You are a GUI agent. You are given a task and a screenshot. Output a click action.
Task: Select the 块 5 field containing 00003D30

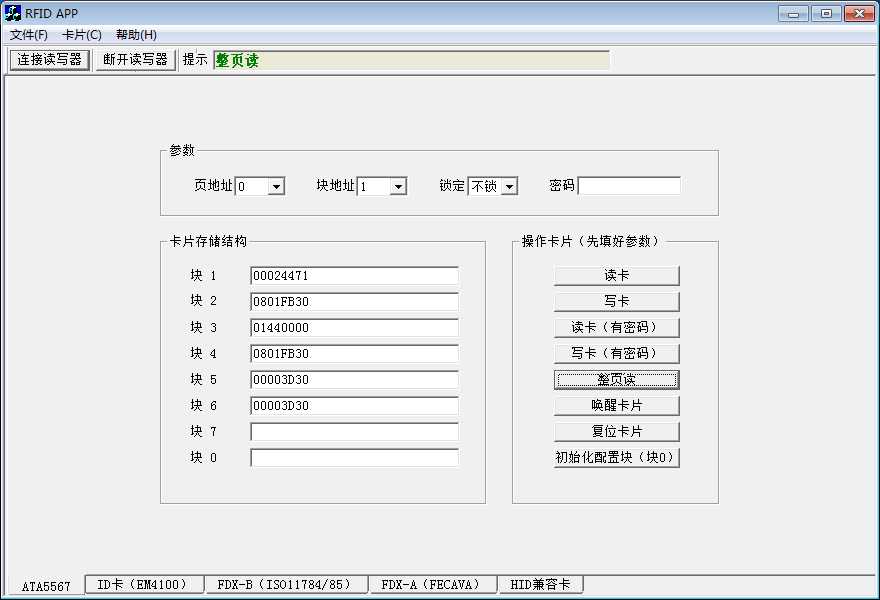354,379
